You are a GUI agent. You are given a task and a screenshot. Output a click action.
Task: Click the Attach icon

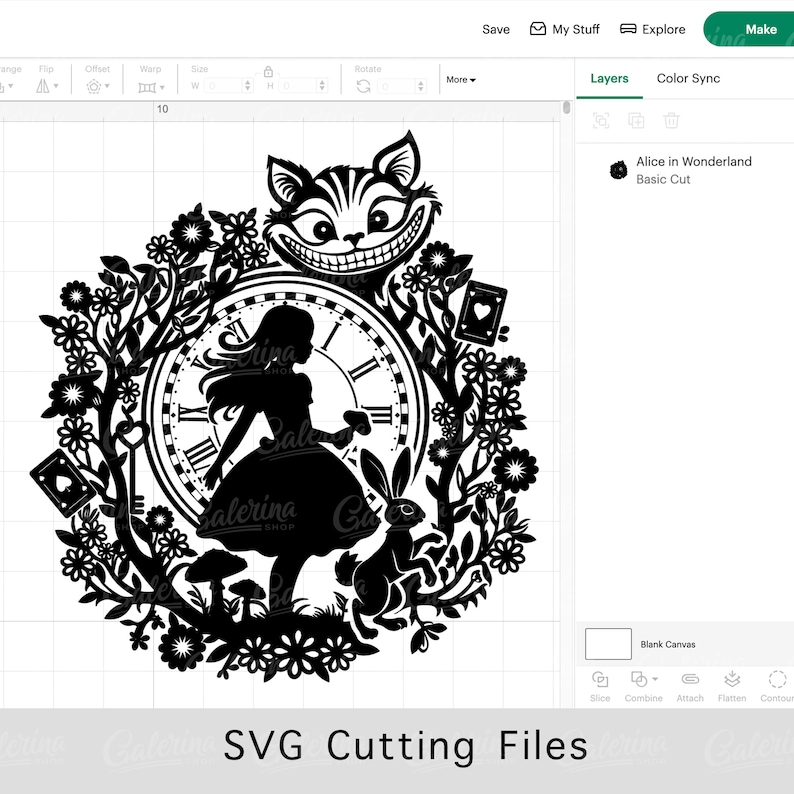(690, 679)
